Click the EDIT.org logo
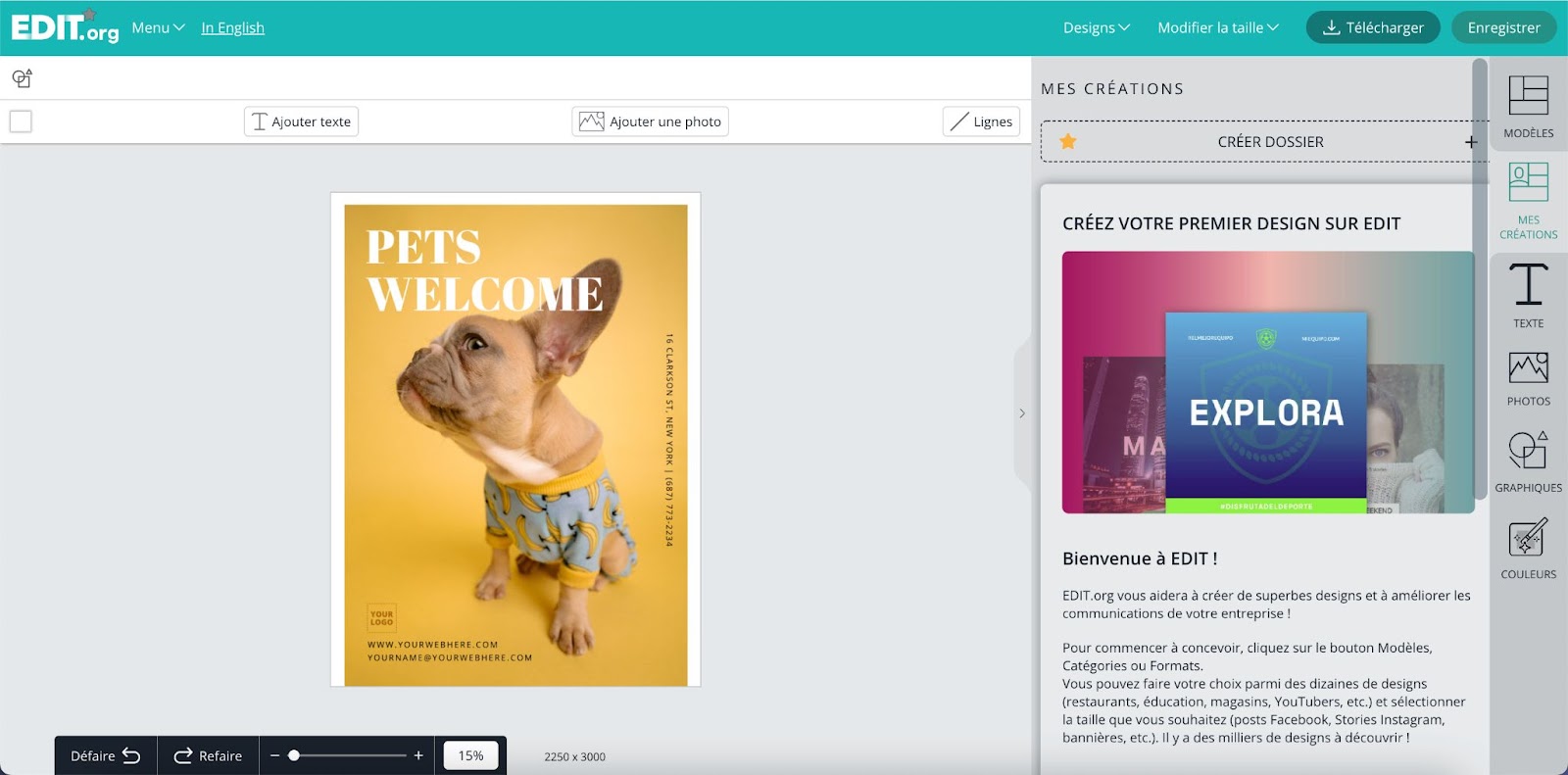This screenshot has height=775, width=1568. click(x=65, y=26)
